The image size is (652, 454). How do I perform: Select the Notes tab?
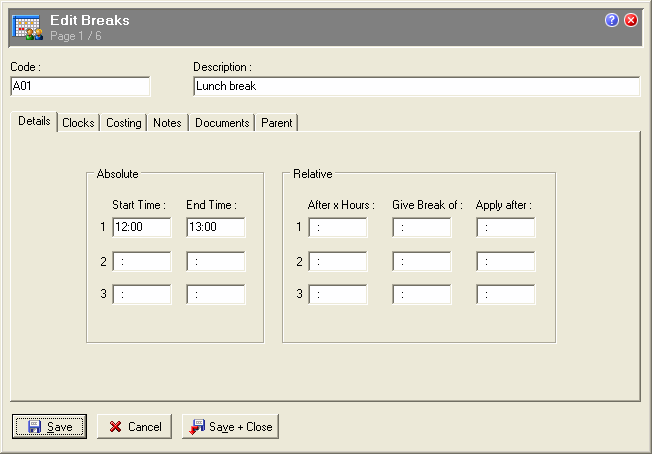pos(167,123)
